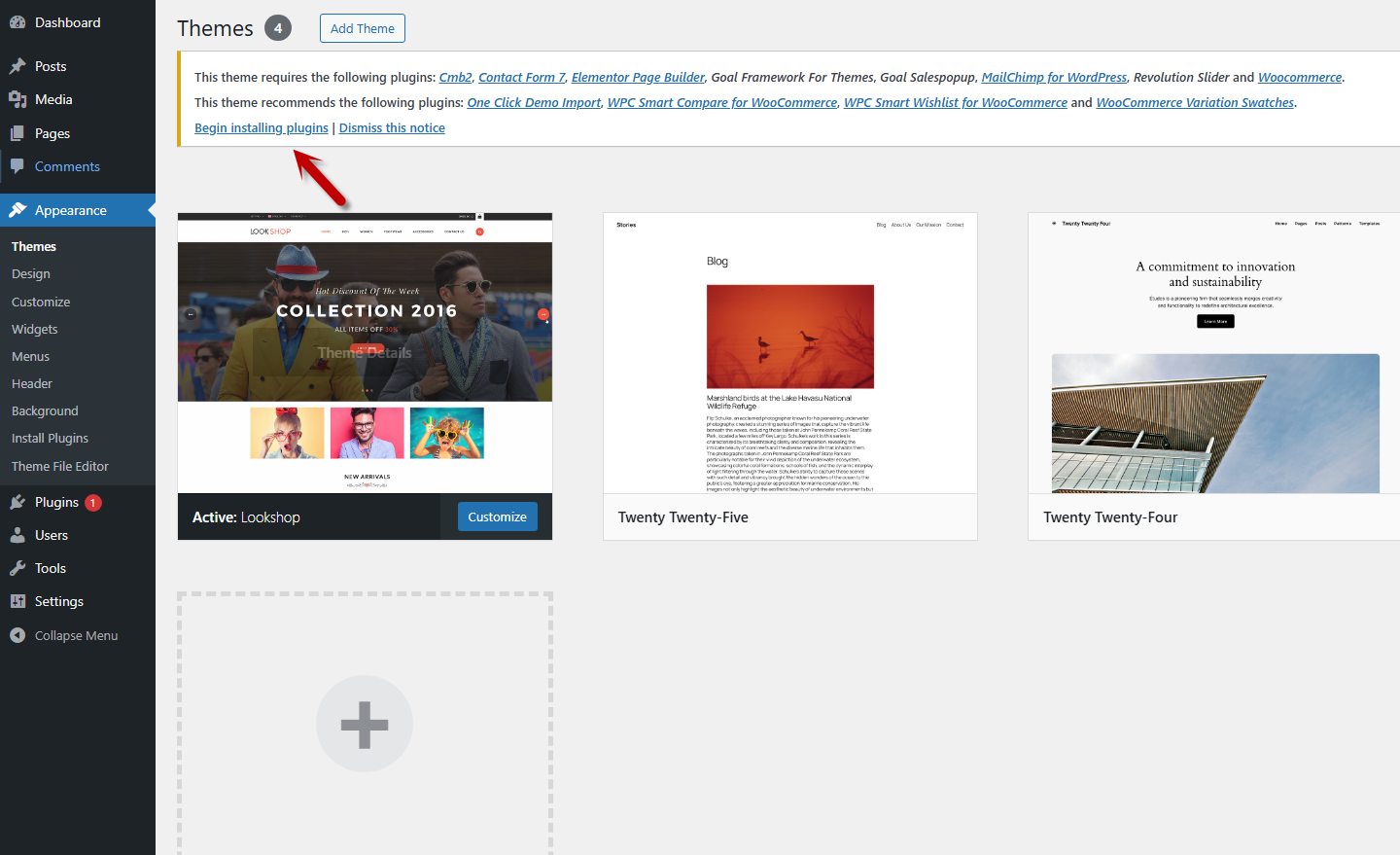
Task: Click the Media library icon
Action: (17, 99)
